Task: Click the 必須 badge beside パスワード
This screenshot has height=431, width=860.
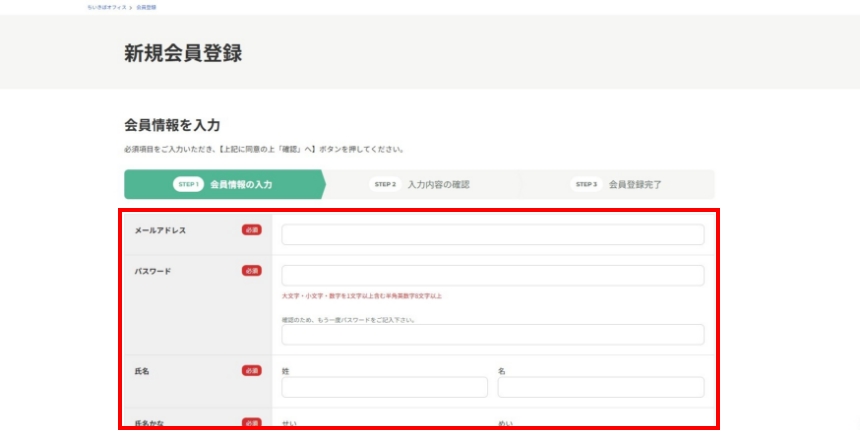Action: click(x=251, y=270)
